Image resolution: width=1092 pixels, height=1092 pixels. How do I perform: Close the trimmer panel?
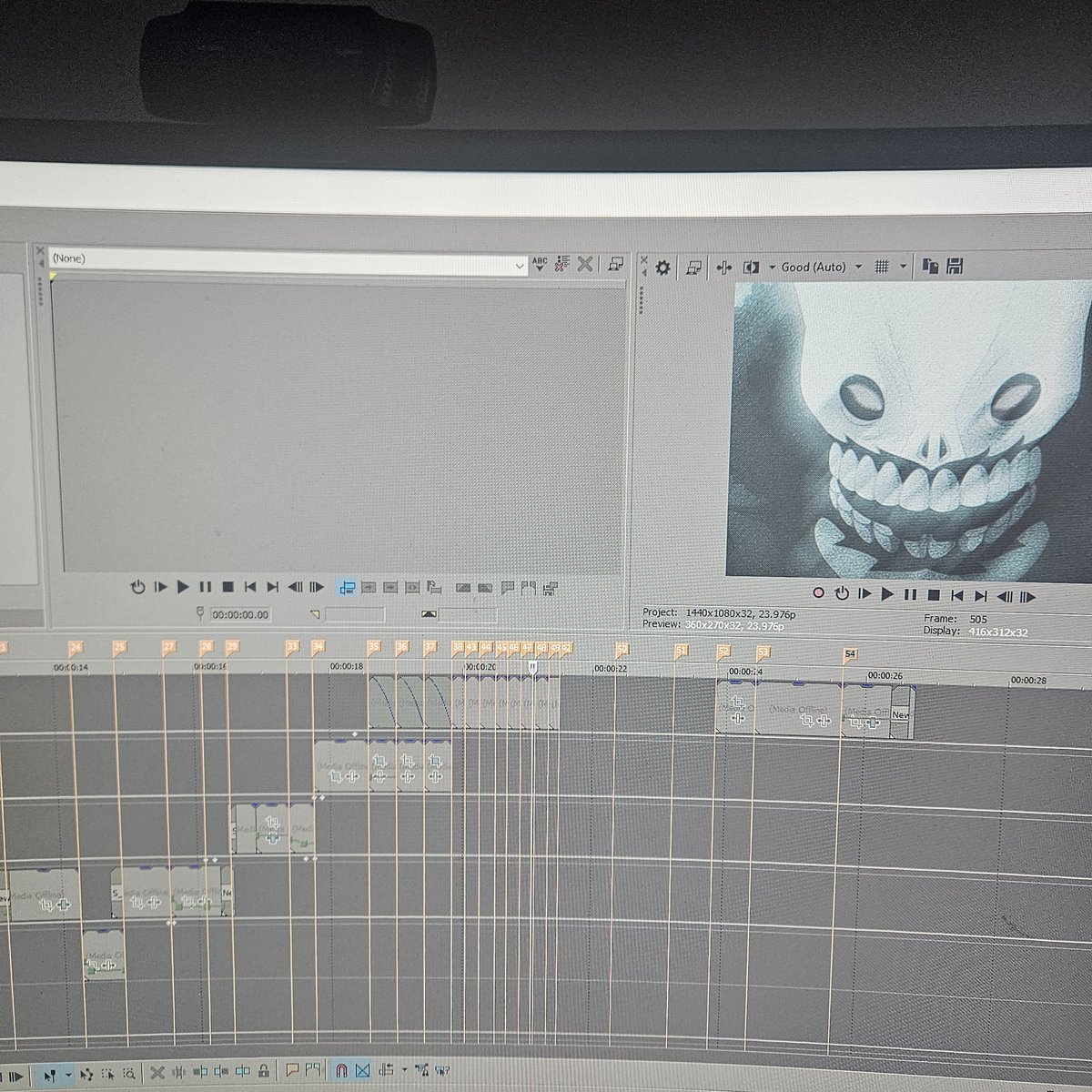(40, 252)
